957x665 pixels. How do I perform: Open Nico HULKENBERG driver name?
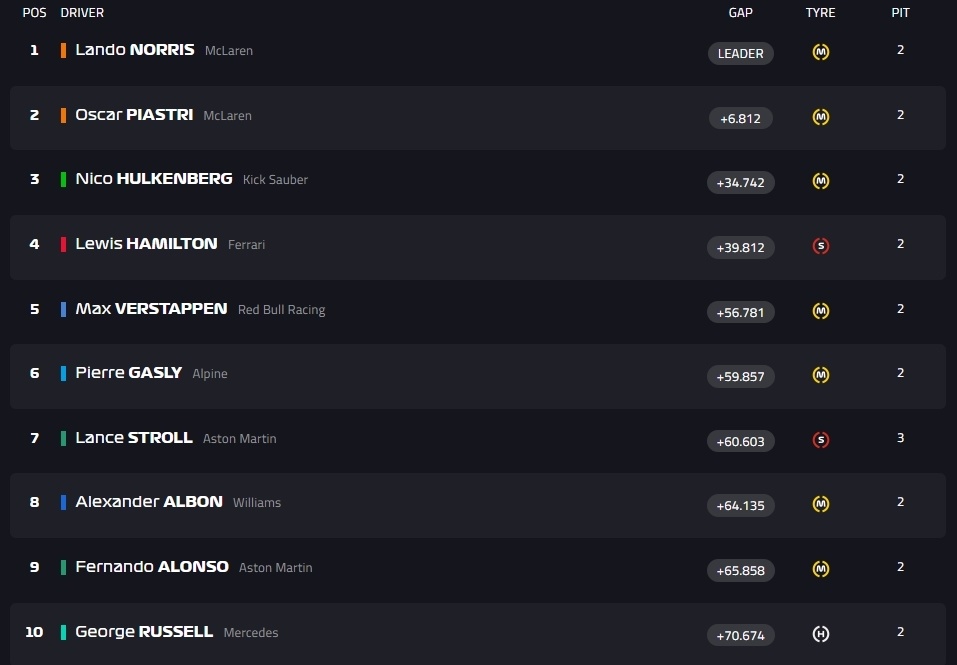pyautogui.click(x=154, y=179)
